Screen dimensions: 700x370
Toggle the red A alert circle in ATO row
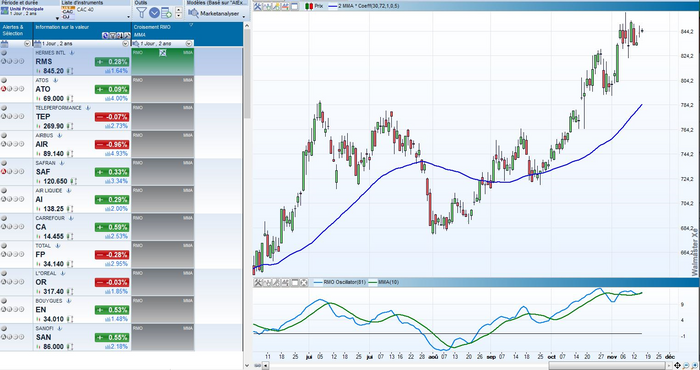4,88
